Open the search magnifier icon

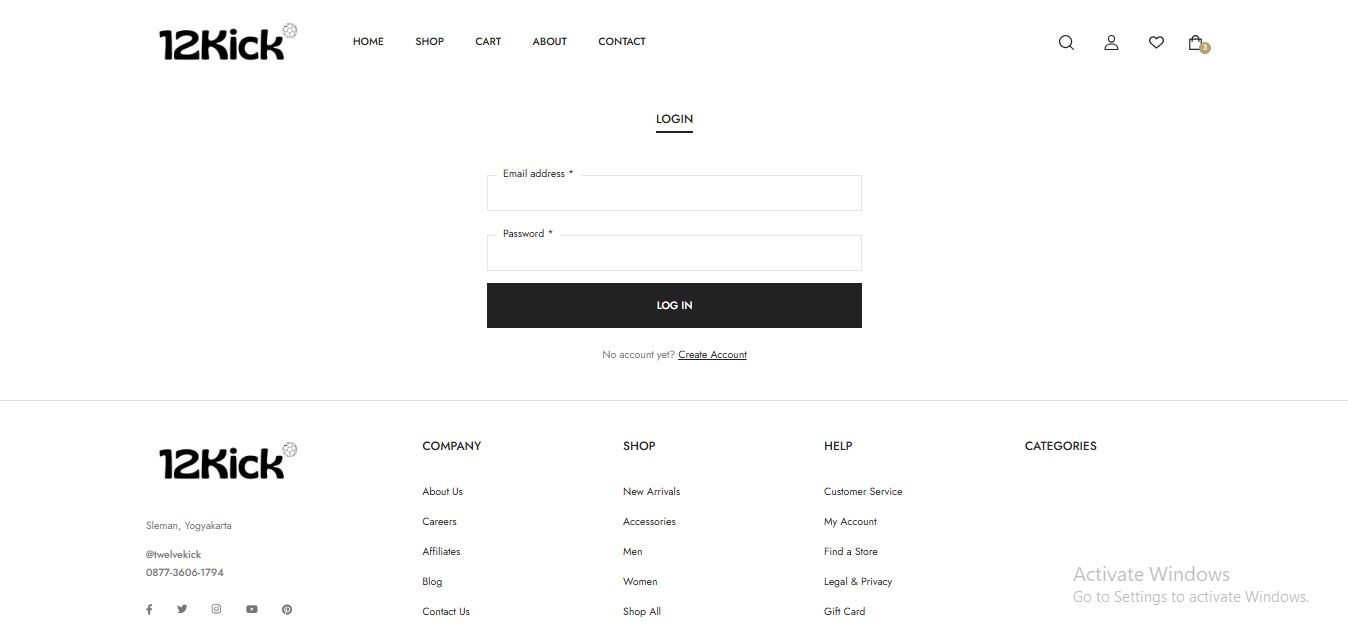[x=1066, y=43]
